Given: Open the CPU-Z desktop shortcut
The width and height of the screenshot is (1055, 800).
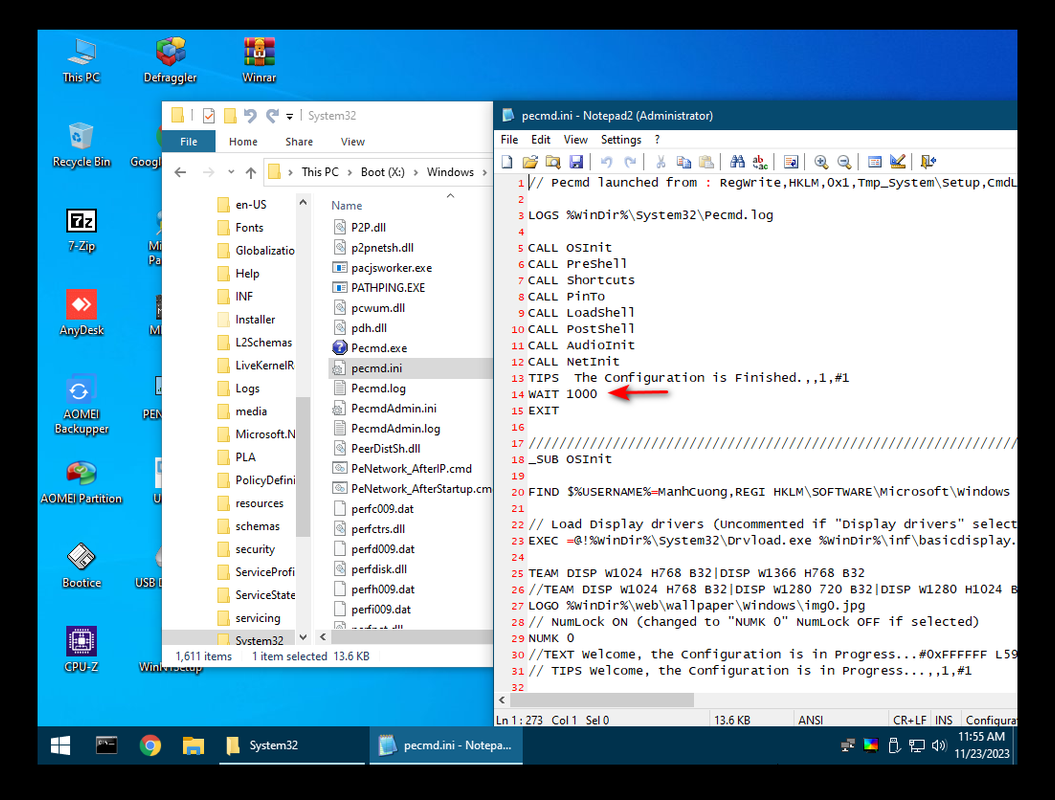Looking at the screenshot, I should coord(81,649).
